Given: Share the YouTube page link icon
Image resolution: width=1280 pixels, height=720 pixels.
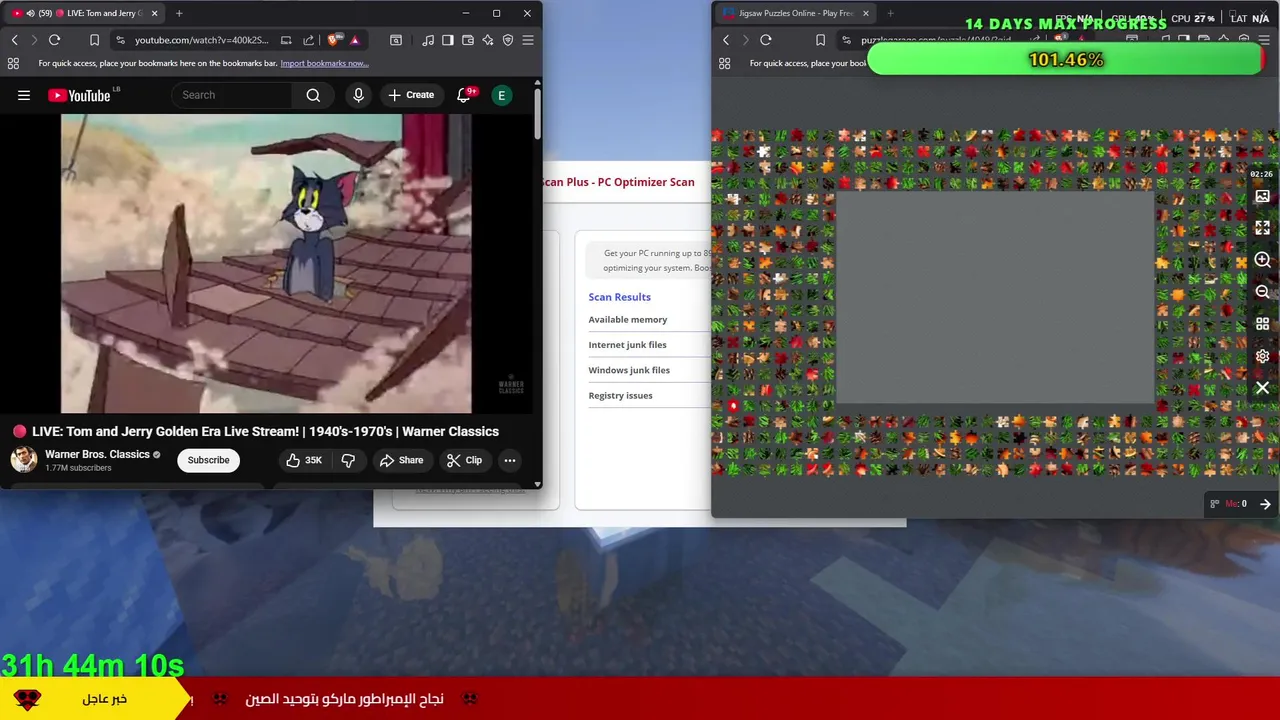Looking at the screenshot, I should pyautogui.click(x=308, y=40).
